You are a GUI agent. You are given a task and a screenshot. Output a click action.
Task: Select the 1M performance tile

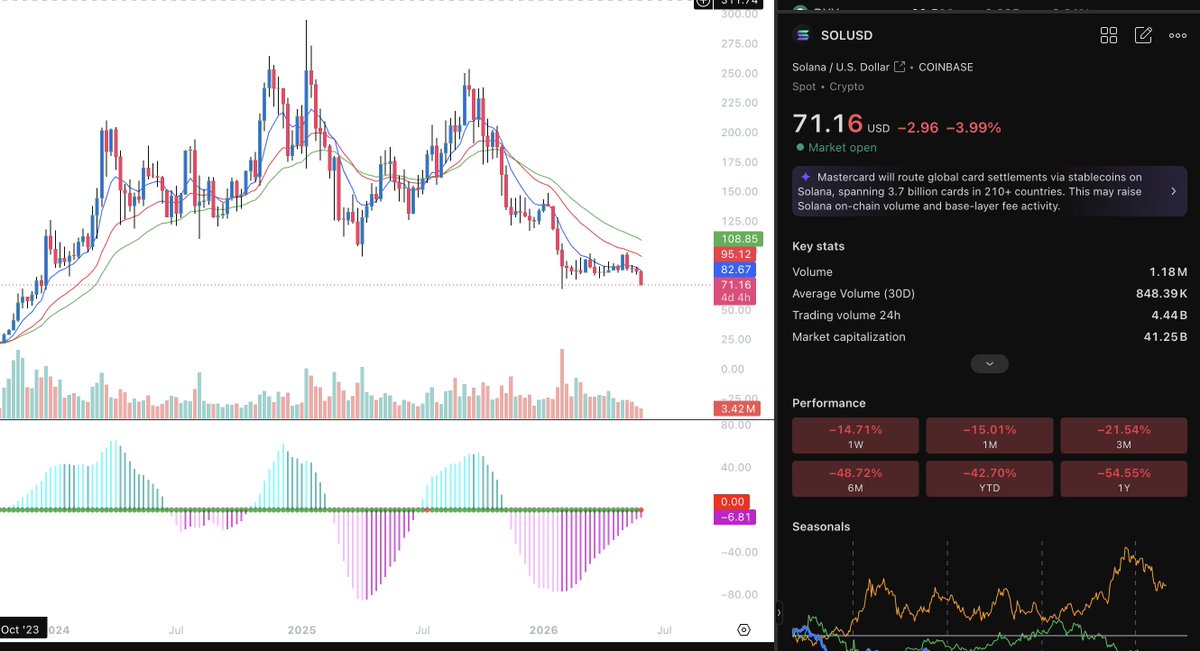click(989, 436)
